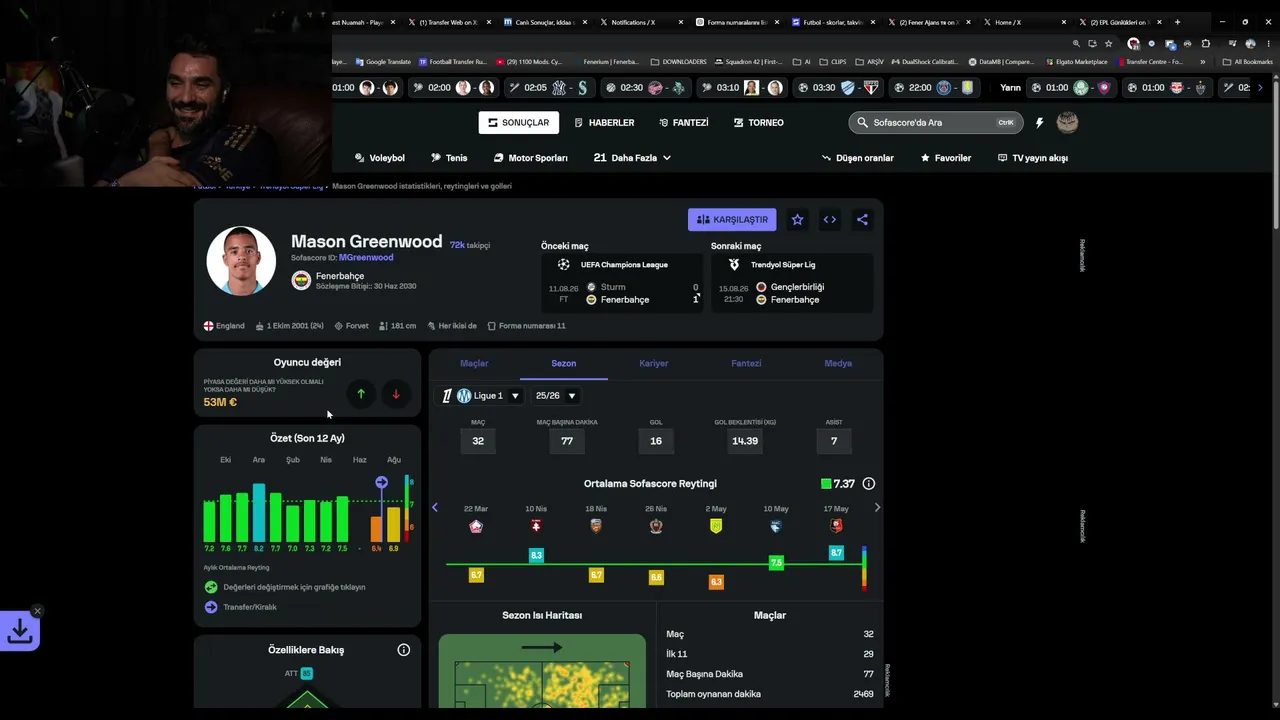Viewport: 1280px width, 720px height.
Task: Open the Google Translate bookmark
Action: click(382, 62)
